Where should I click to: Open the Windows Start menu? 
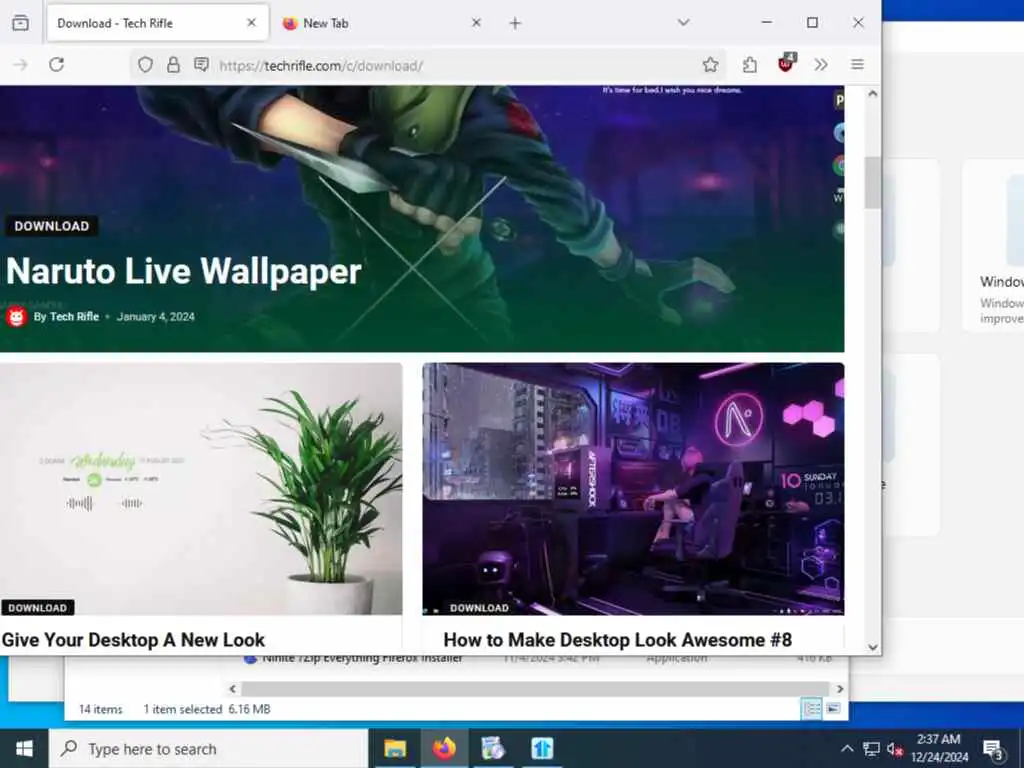(24, 748)
